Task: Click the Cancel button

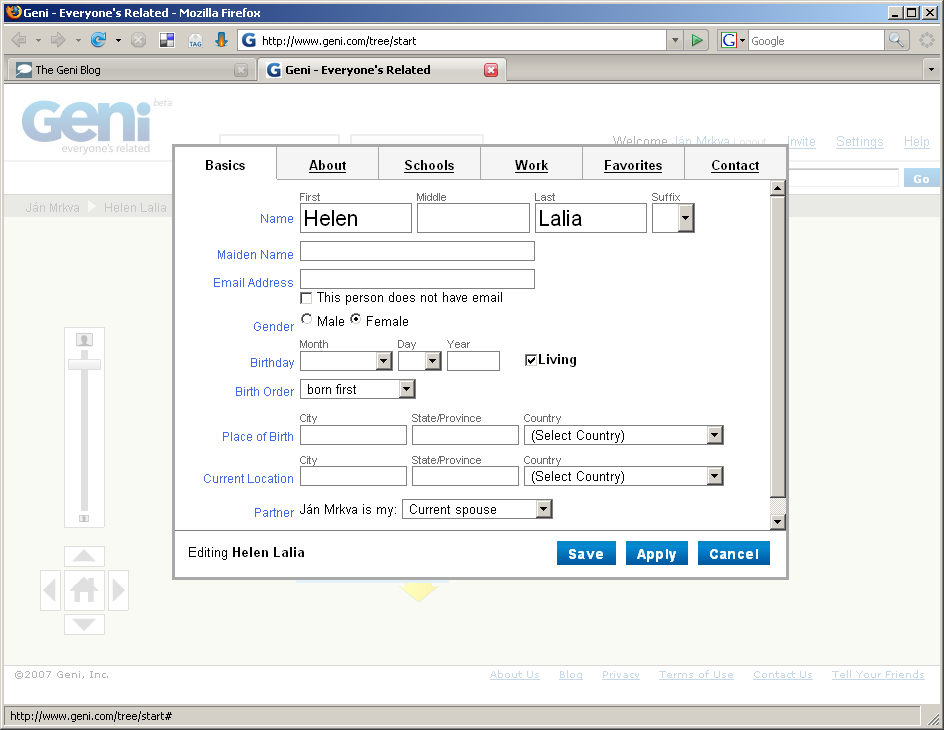Action: (x=734, y=553)
